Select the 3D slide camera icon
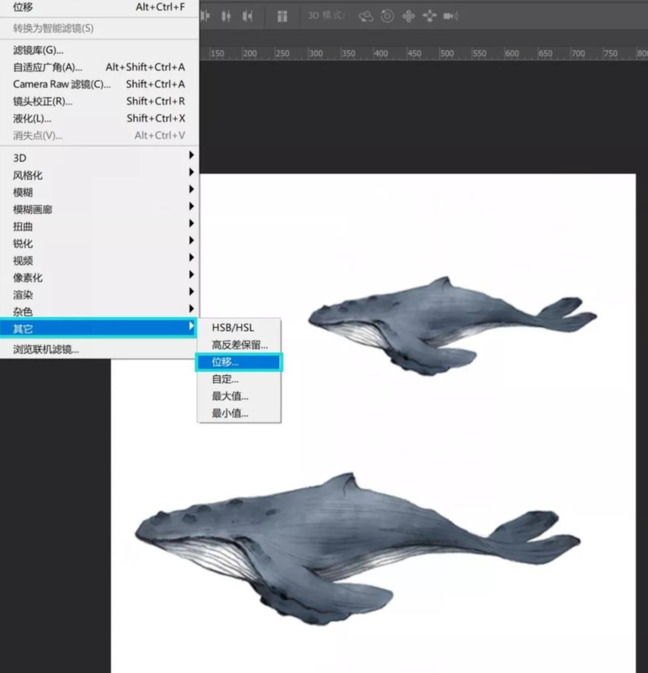The height and width of the screenshot is (673, 648). point(429,16)
